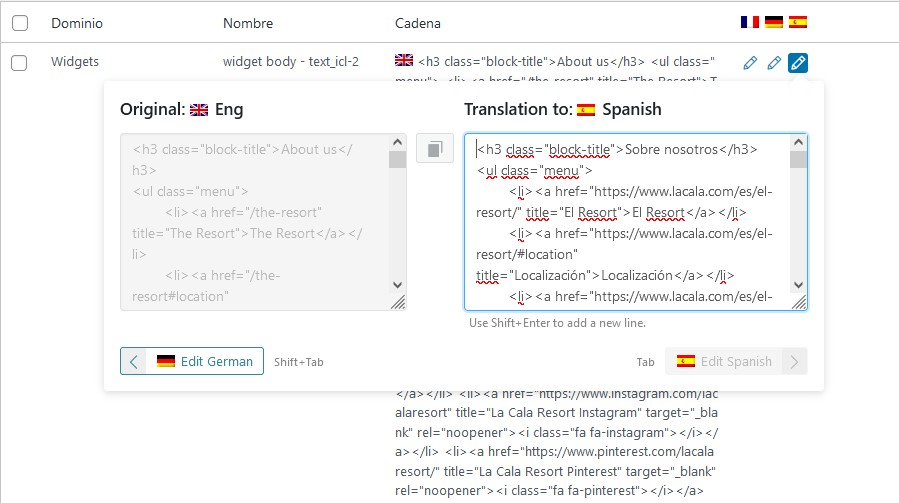Copy original text to translation field
The width and height of the screenshot is (899, 503).
point(435,149)
